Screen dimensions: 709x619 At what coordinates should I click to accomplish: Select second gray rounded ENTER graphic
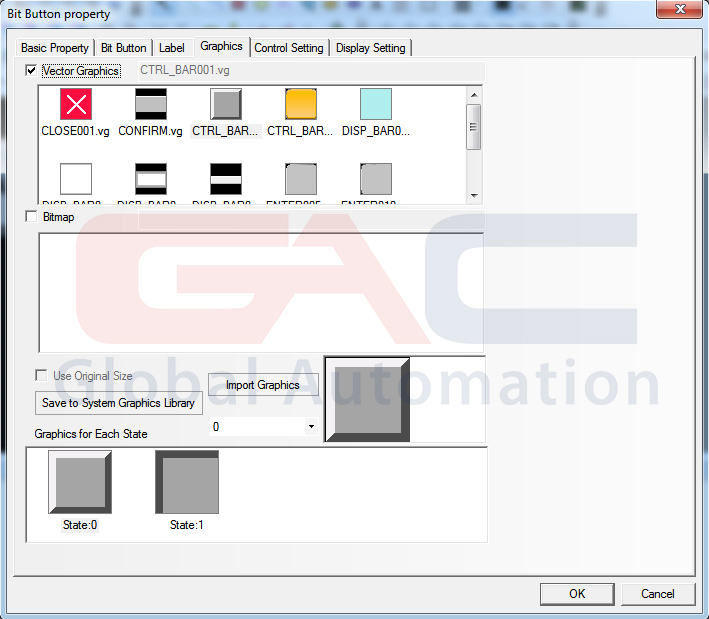tap(376, 179)
